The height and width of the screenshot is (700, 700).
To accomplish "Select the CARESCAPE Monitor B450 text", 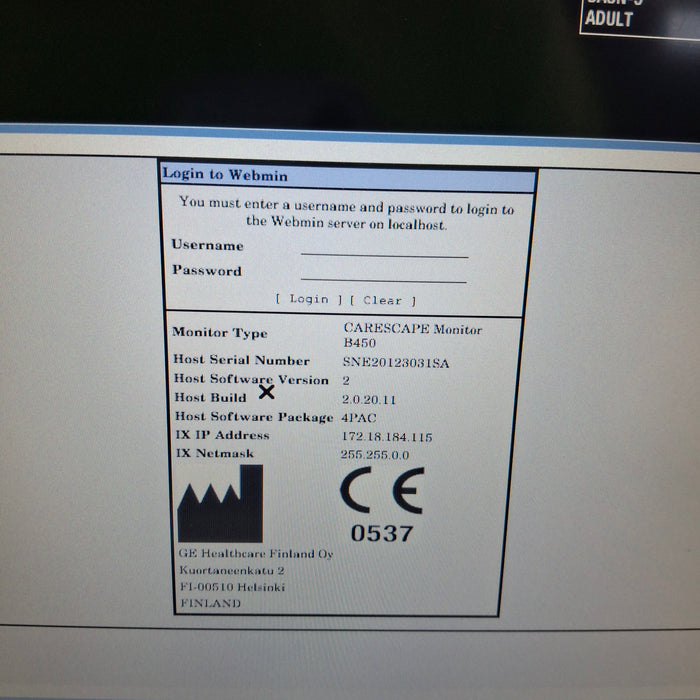I will [412, 335].
